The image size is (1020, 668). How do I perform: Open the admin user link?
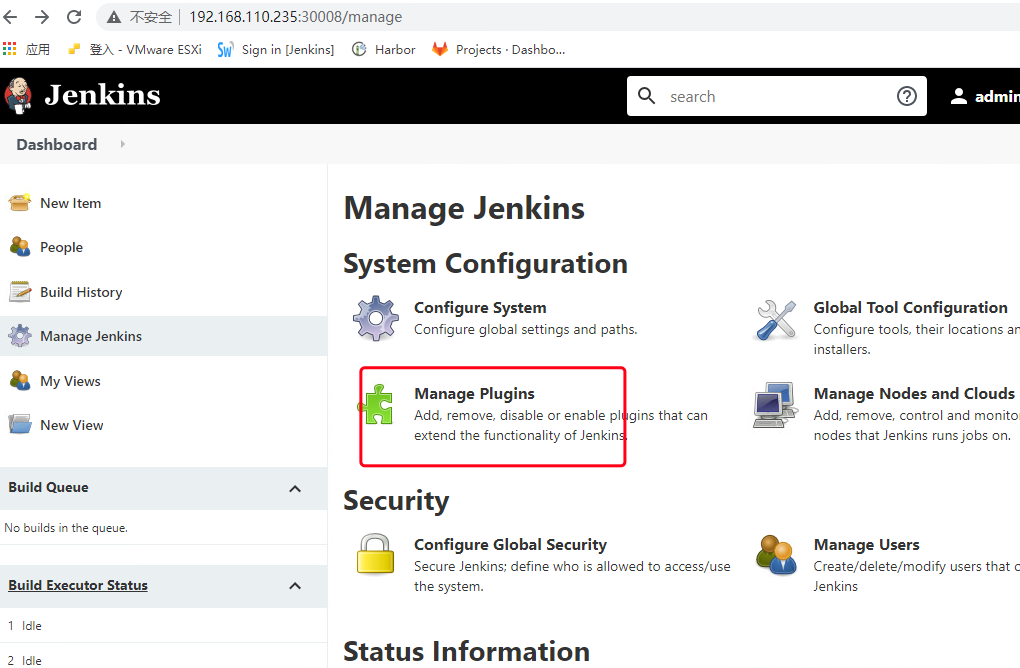pos(997,96)
